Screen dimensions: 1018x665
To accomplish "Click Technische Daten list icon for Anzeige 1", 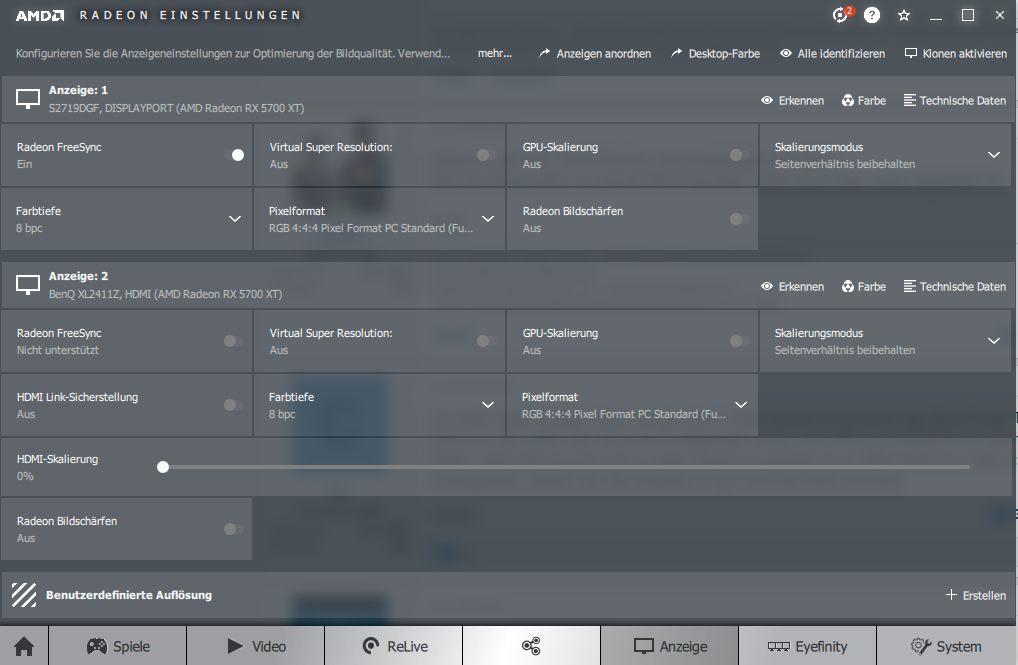I will (910, 100).
